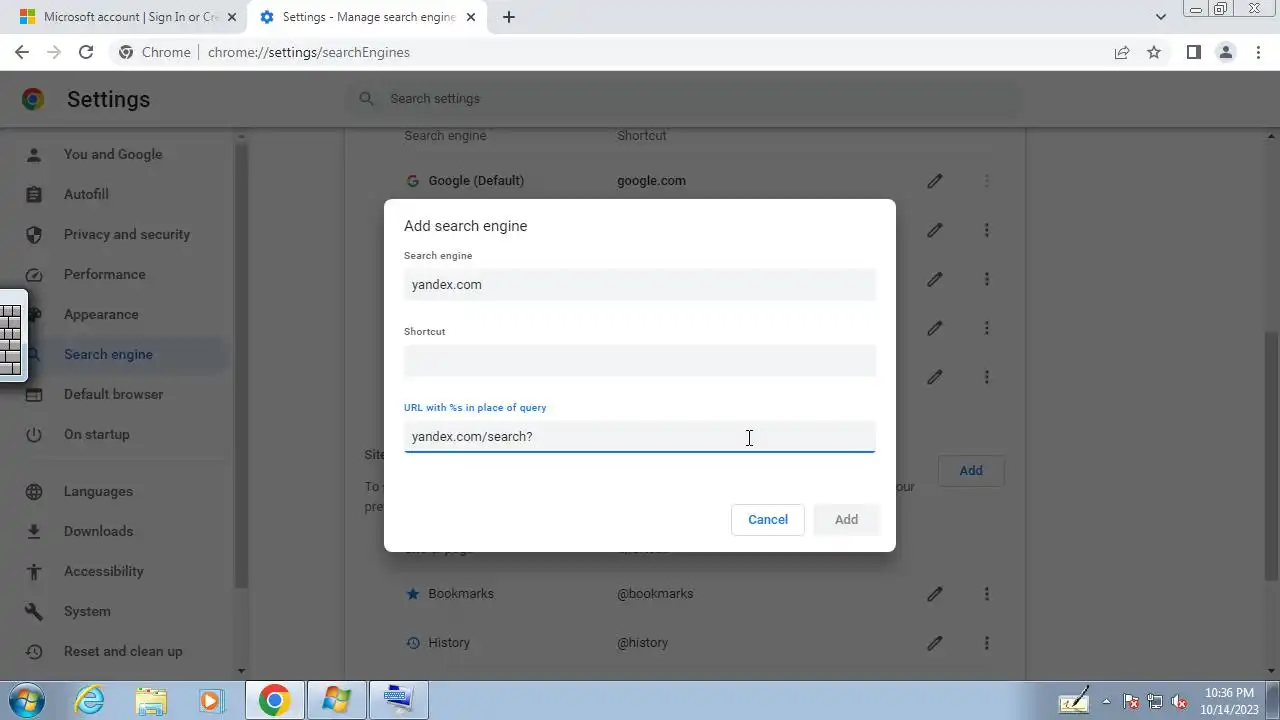1280x720 pixels.
Task: Click the empty Shortcut field
Action: [x=640, y=361]
